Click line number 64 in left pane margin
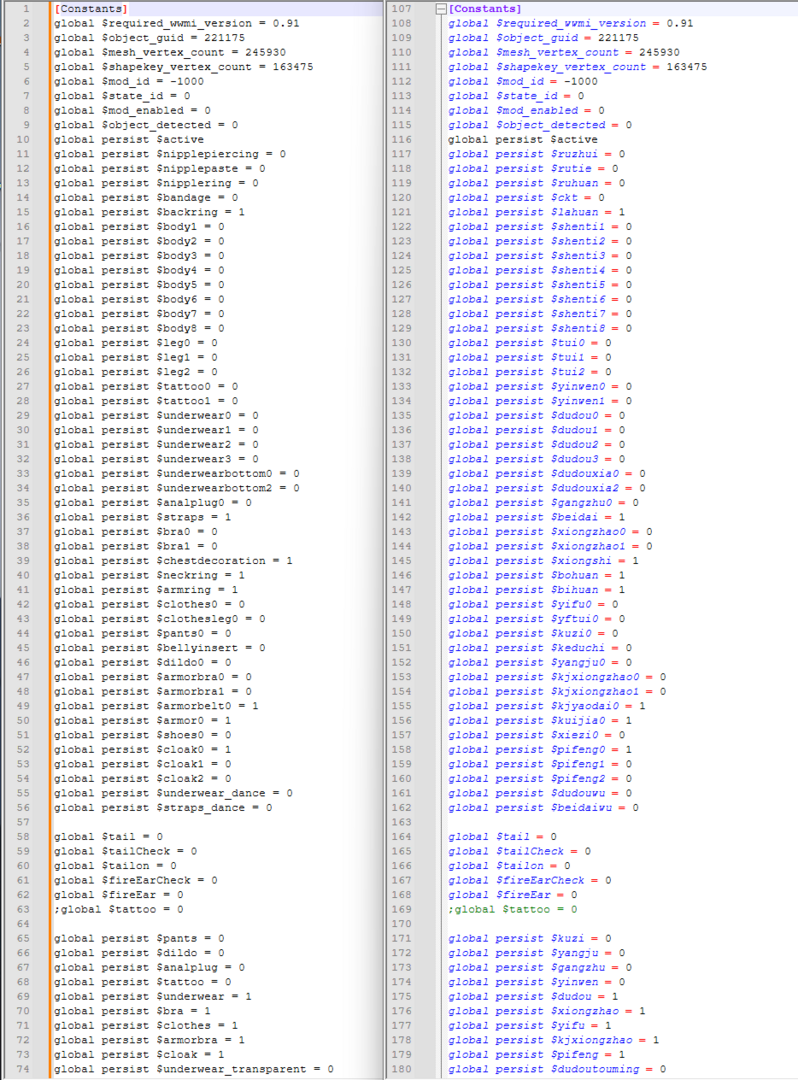 tap(23, 924)
